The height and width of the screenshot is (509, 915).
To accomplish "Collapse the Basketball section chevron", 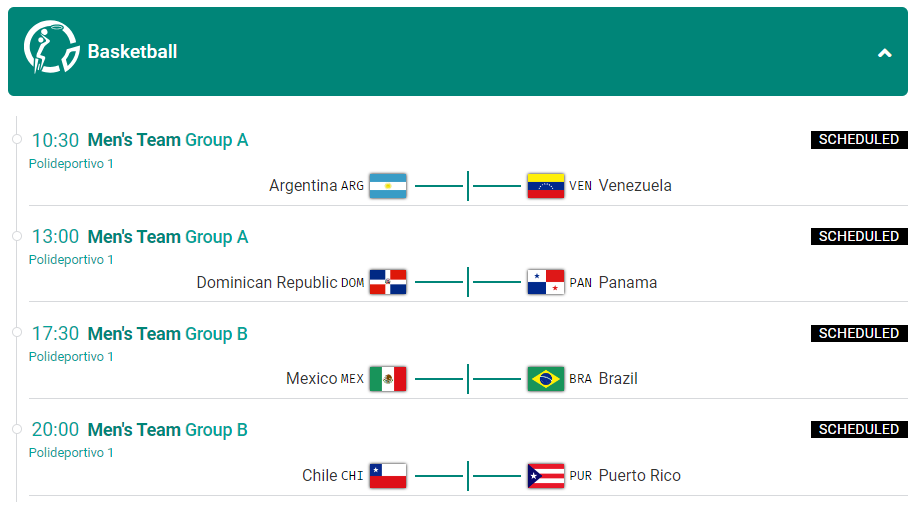I will pyautogui.click(x=885, y=53).
